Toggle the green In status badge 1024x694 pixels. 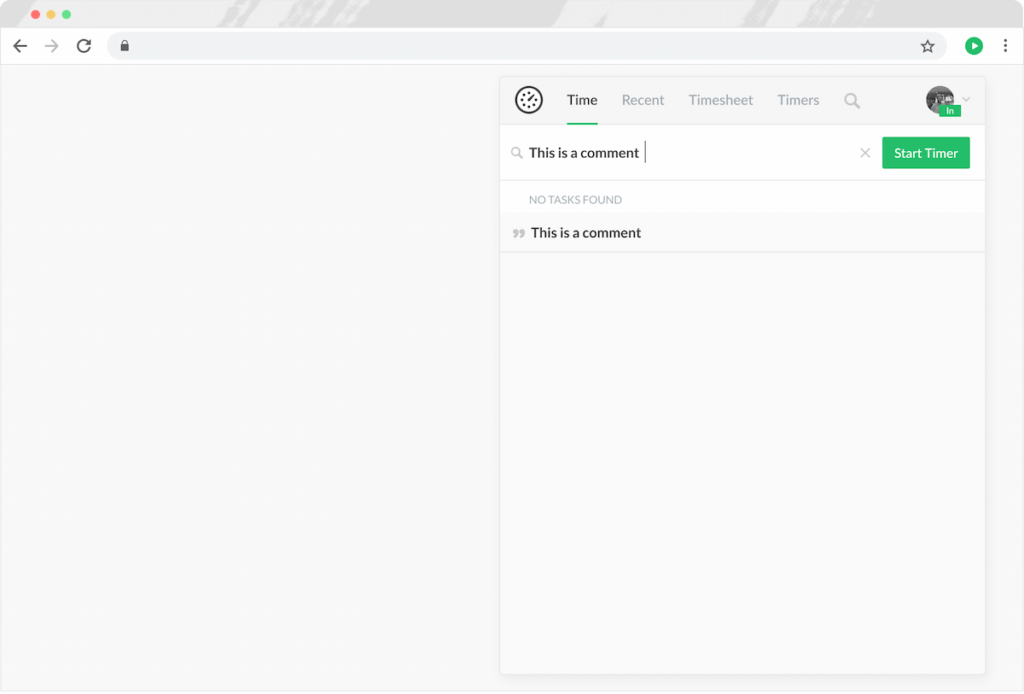949,110
